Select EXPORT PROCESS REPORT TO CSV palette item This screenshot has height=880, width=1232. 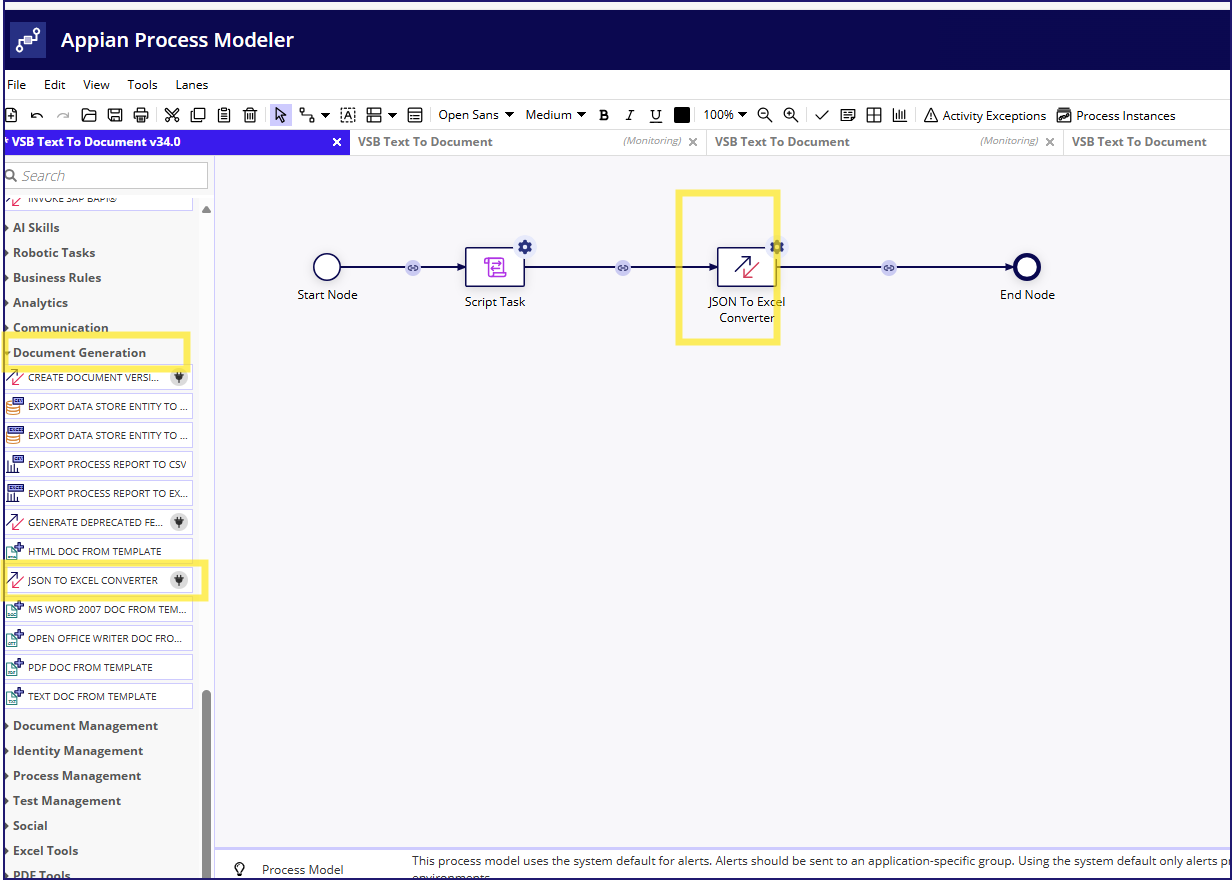point(98,464)
